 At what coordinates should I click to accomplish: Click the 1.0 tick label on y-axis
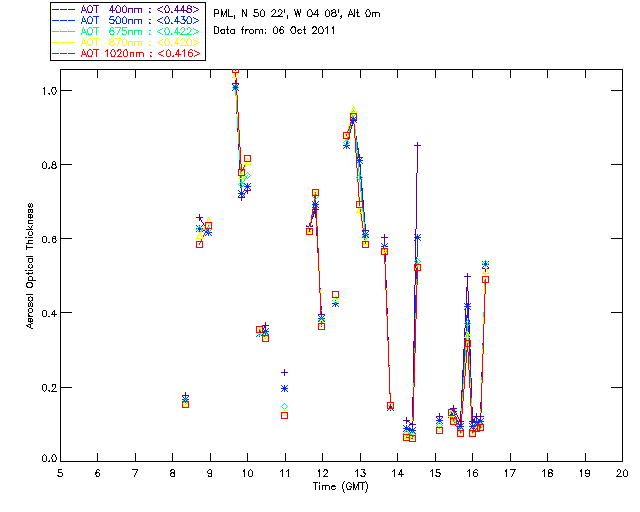point(49,91)
